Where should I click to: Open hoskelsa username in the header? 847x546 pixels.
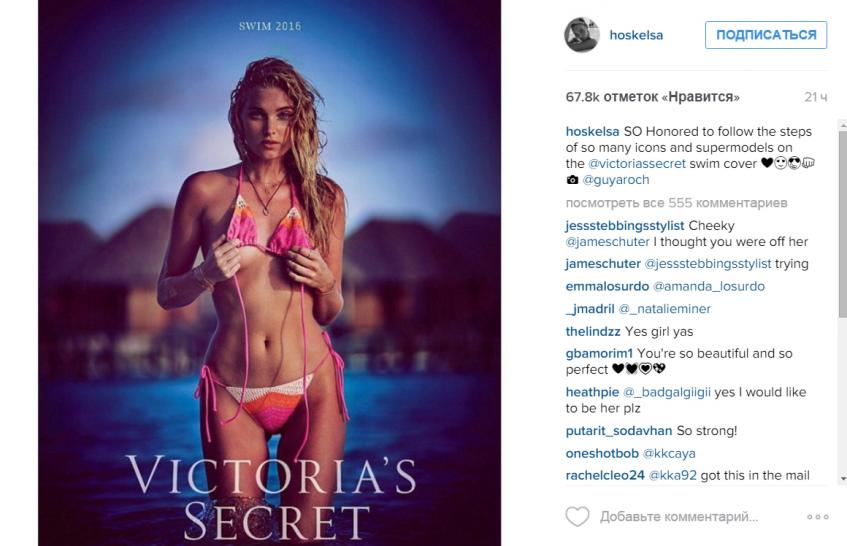[636, 35]
